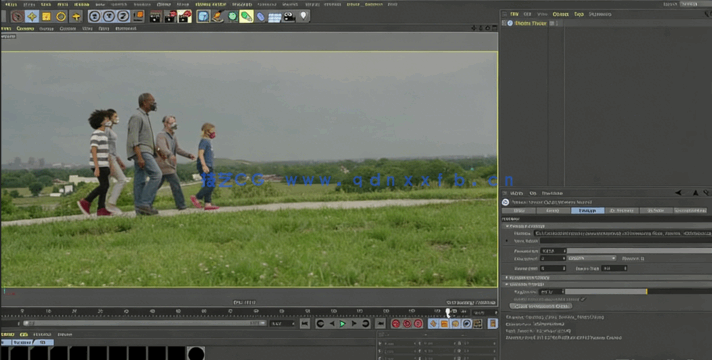This screenshot has height=360, width=712.
Task: Click the resampling slider bar in Attributes
Action: coord(638,291)
